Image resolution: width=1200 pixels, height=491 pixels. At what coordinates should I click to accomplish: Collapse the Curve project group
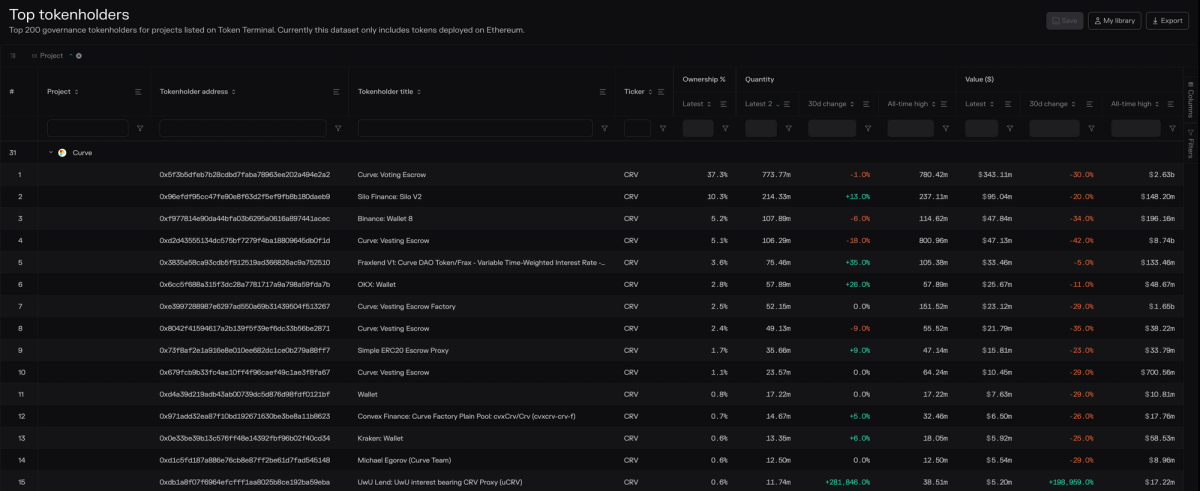[50, 153]
